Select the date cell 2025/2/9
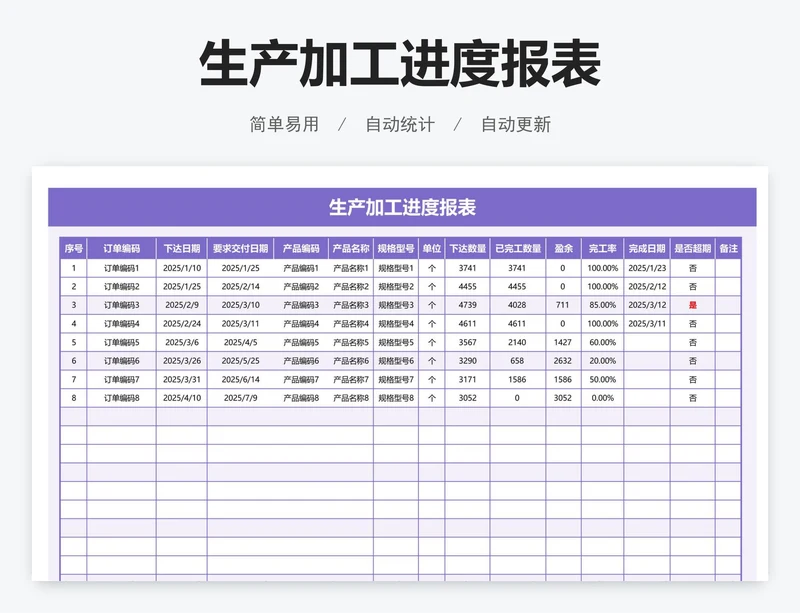The width and height of the screenshot is (800, 613). point(182,305)
